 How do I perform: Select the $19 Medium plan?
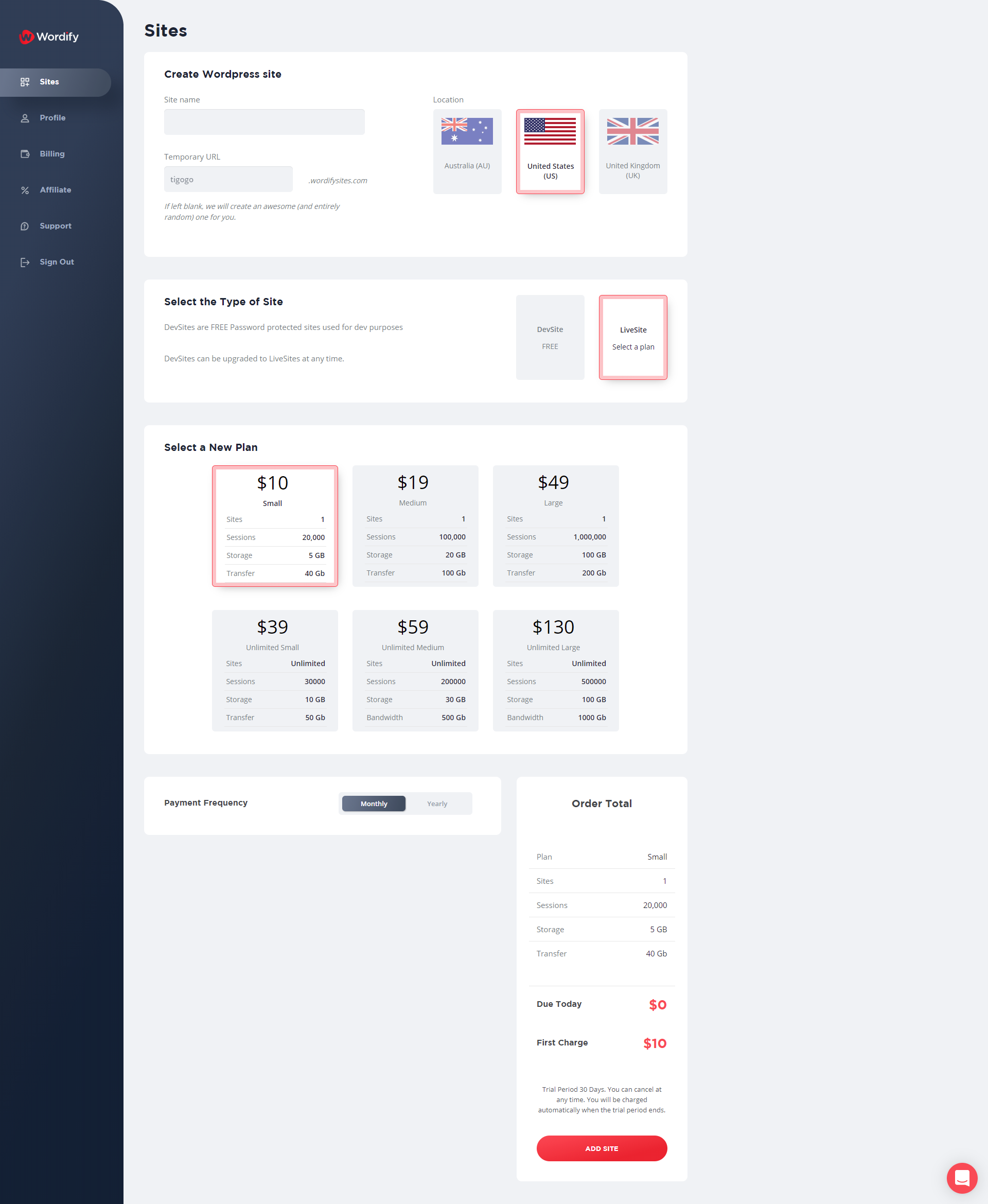(x=413, y=525)
